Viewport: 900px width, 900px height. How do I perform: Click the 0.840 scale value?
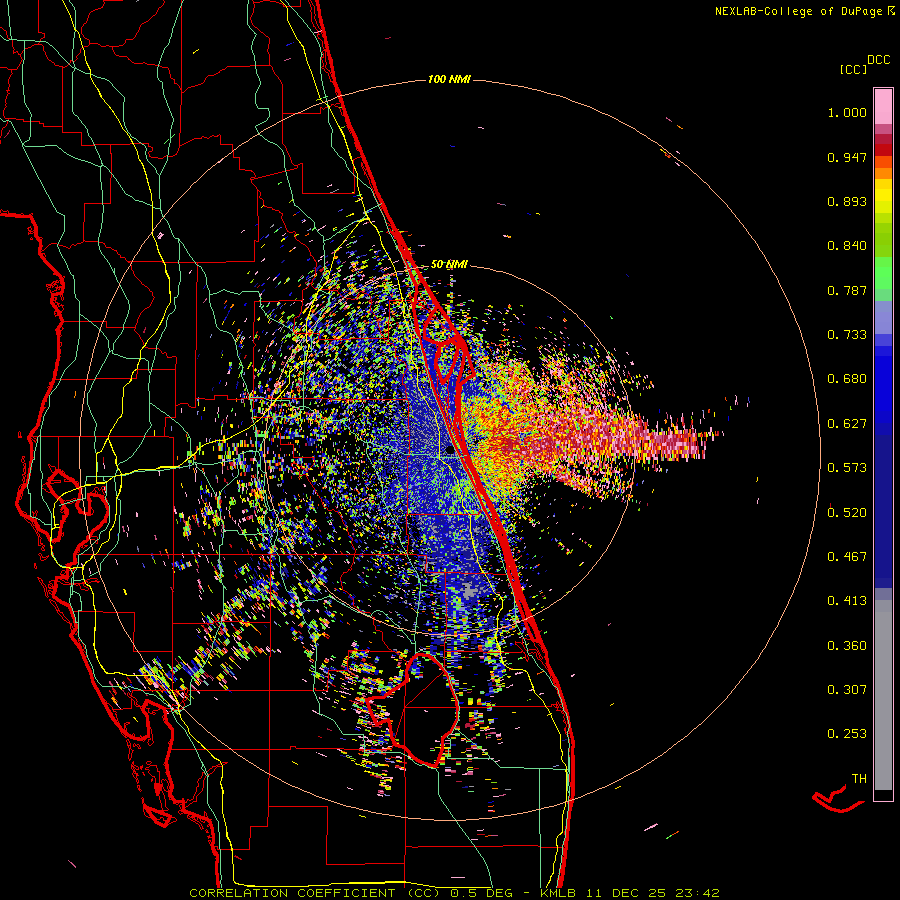click(x=847, y=246)
